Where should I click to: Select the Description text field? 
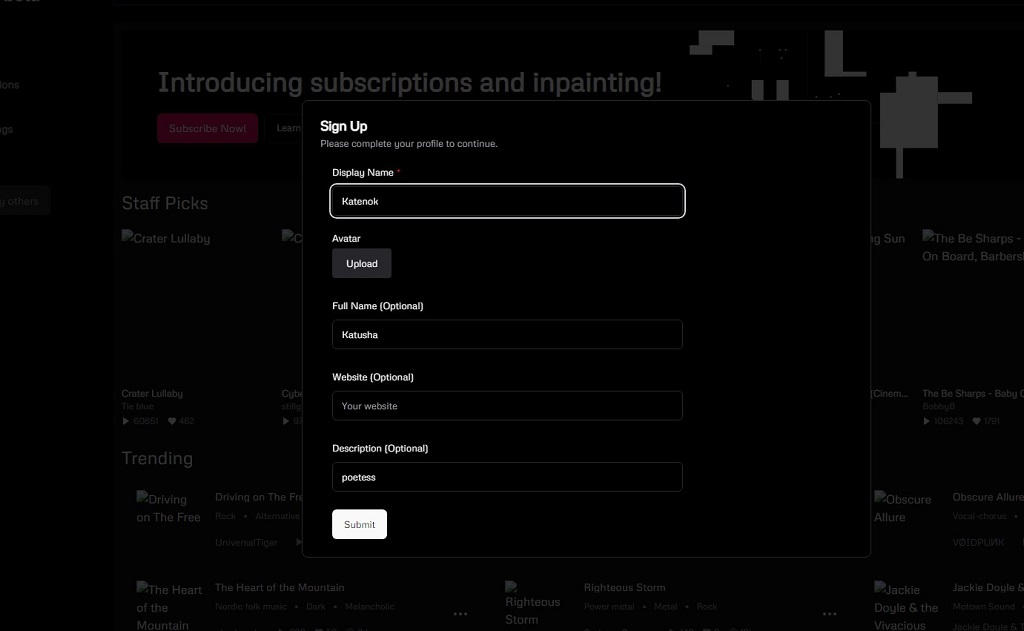(x=507, y=477)
